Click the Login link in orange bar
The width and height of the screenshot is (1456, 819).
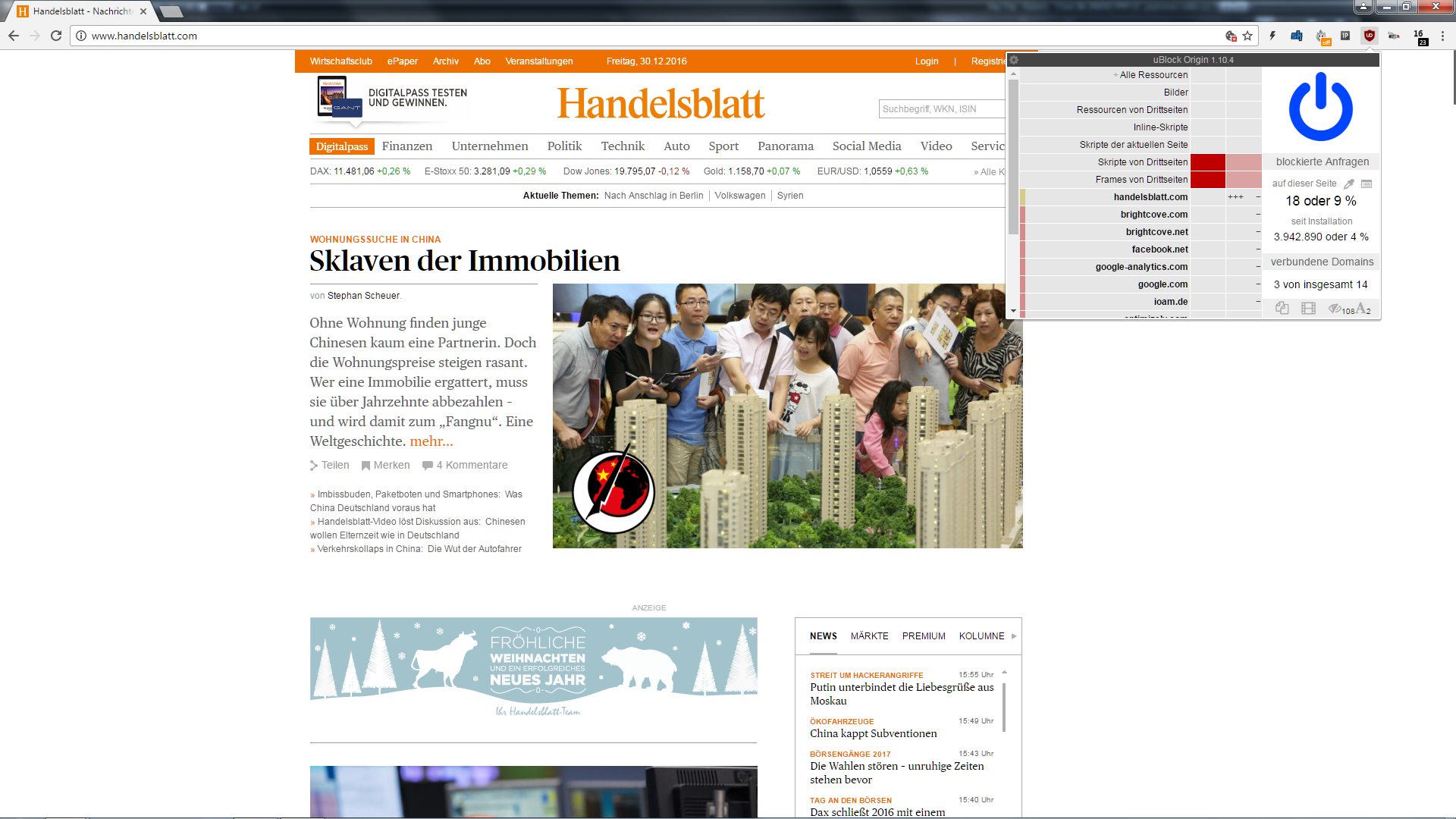pyautogui.click(x=926, y=61)
